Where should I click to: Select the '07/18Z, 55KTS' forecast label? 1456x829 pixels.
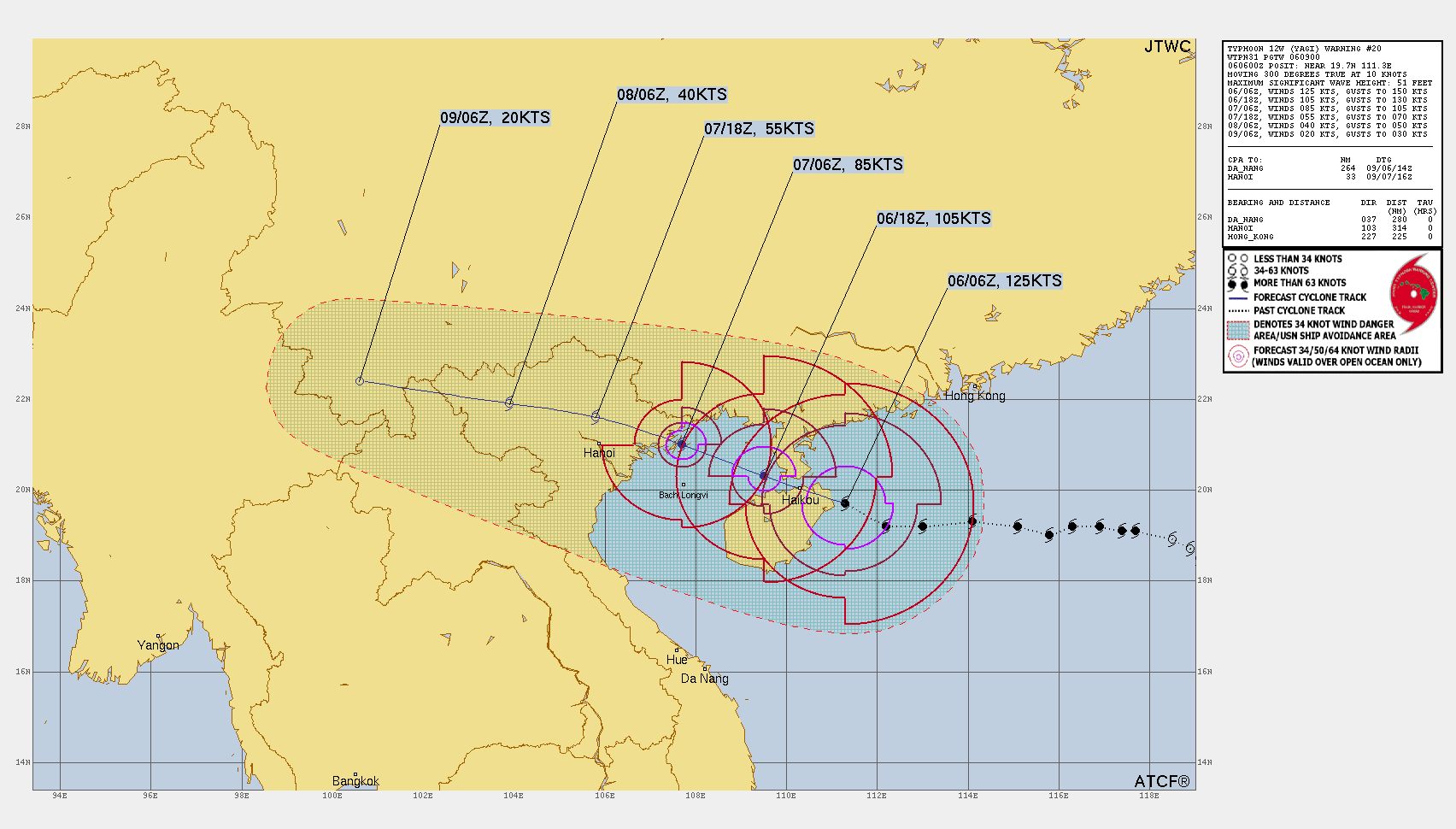(x=759, y=129)
